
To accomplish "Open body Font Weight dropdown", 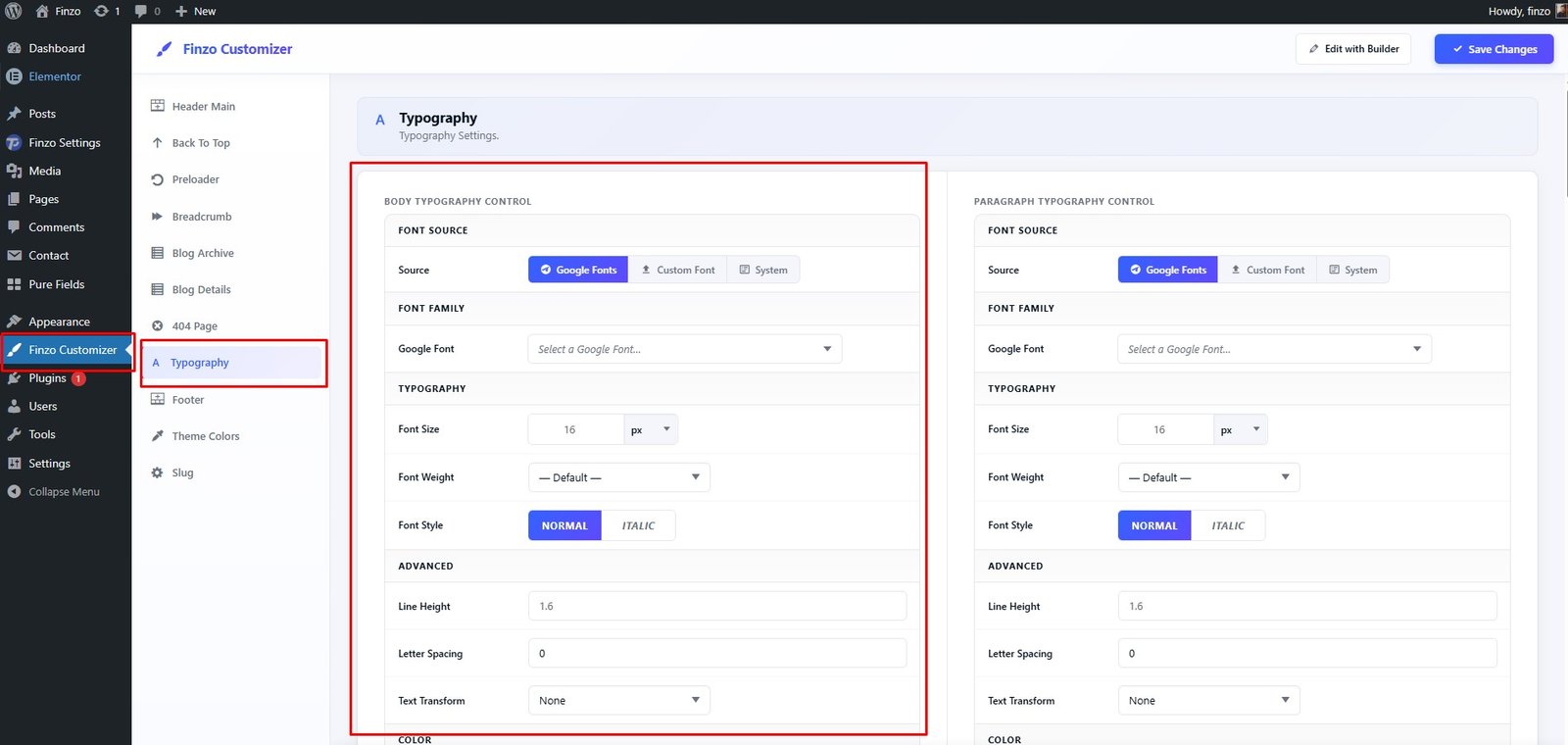I will pos(619,477).
